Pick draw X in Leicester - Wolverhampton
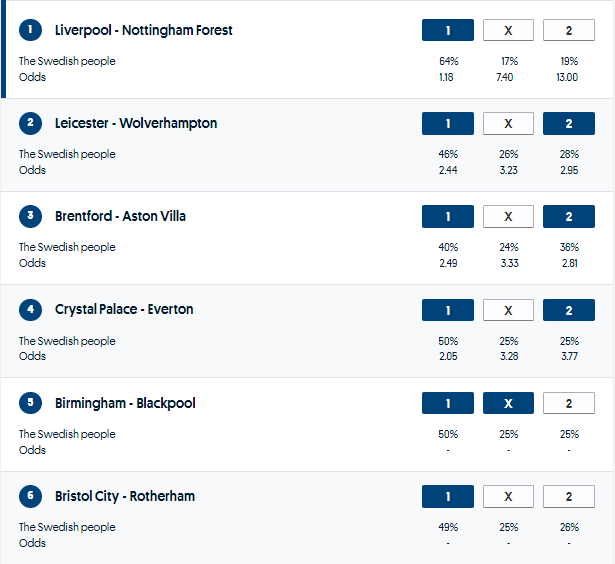 (x=508, y=124)
